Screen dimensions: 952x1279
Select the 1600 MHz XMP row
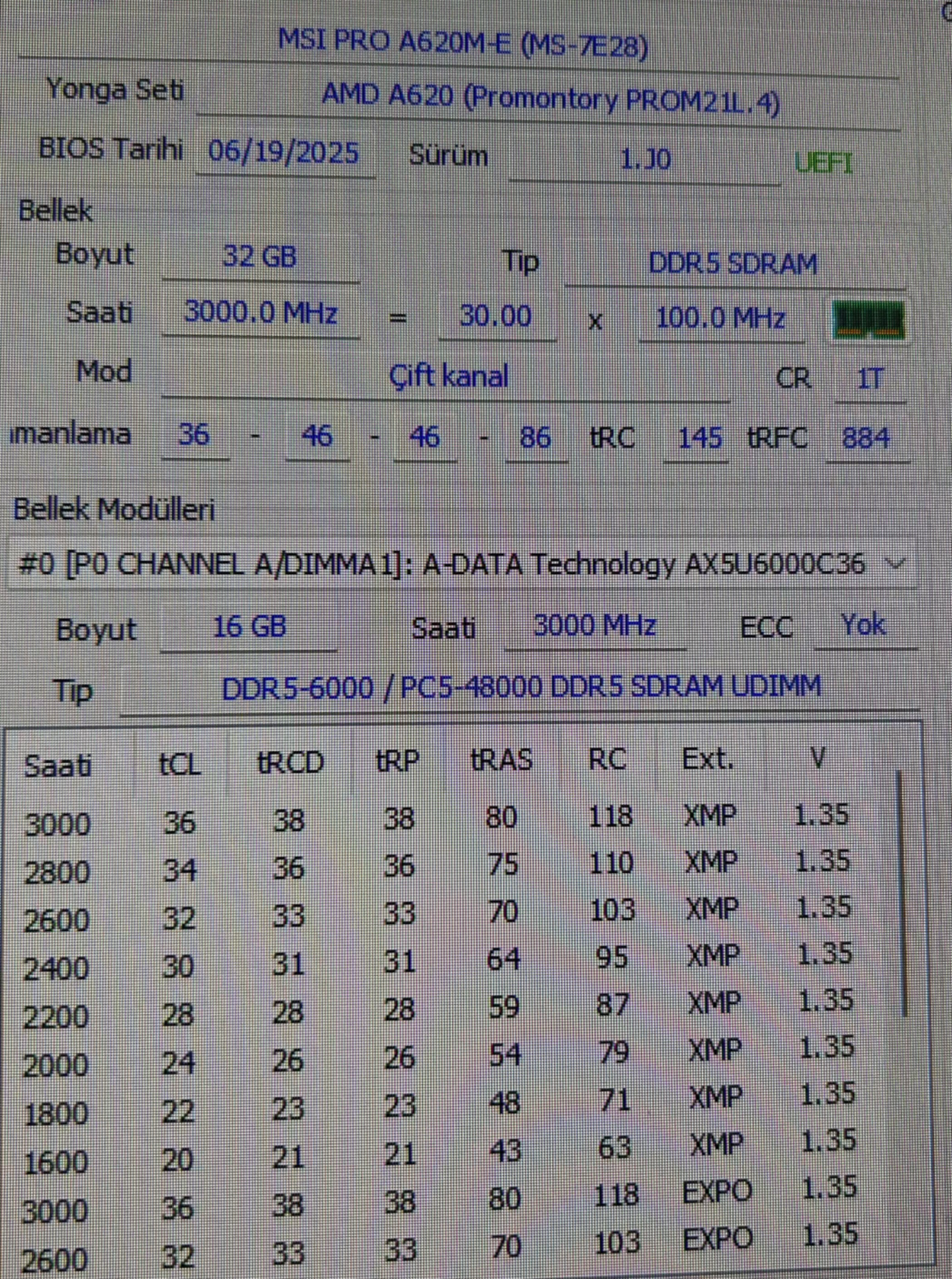pos(440,1151)
